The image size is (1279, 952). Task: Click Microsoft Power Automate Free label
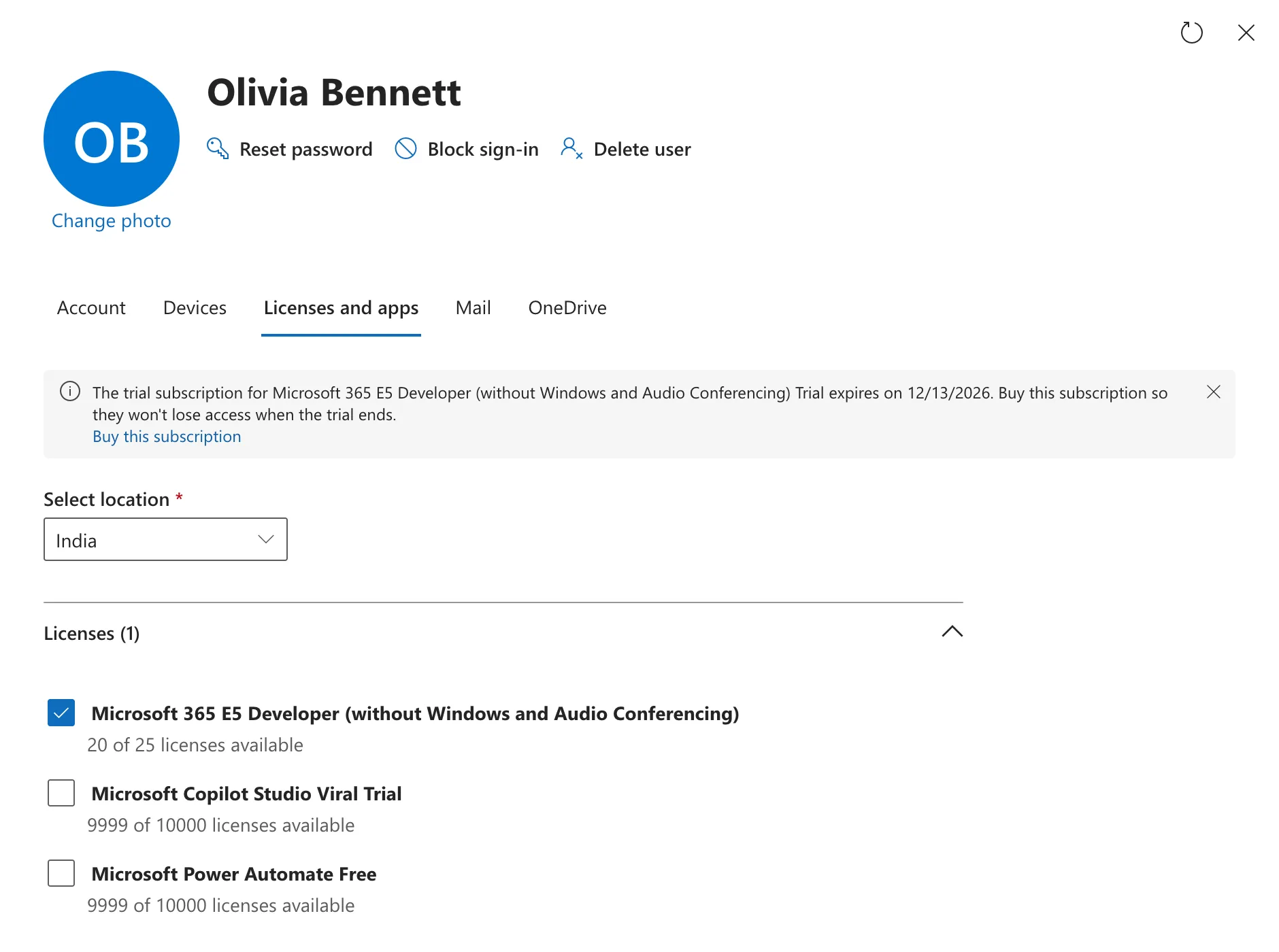pos(234,874)
